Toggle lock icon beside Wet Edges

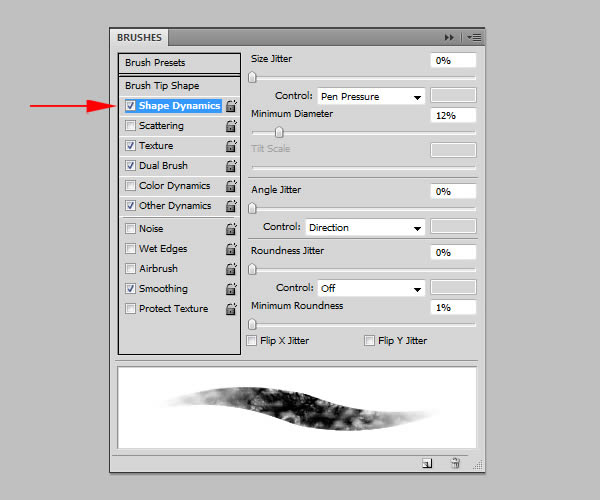tap(231, 249)
